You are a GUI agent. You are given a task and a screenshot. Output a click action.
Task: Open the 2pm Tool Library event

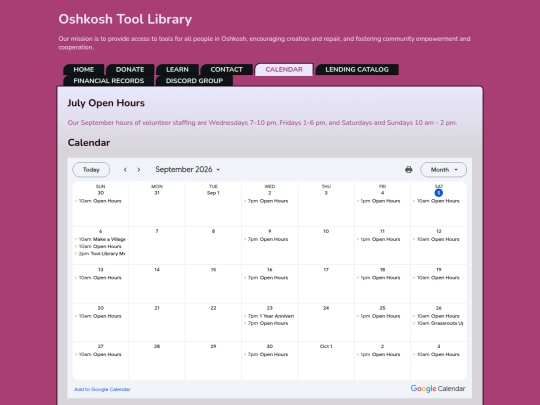click(100, 253)
